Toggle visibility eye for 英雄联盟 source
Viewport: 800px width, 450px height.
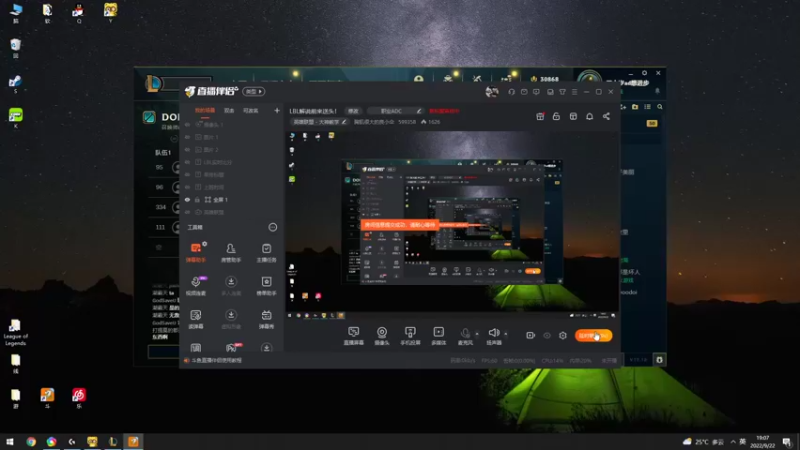pyautogui.click(x=187, y=212)
